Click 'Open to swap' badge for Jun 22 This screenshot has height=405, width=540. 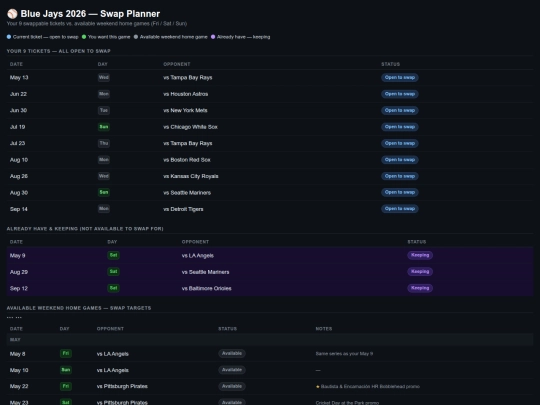click(x=399, y=94)
